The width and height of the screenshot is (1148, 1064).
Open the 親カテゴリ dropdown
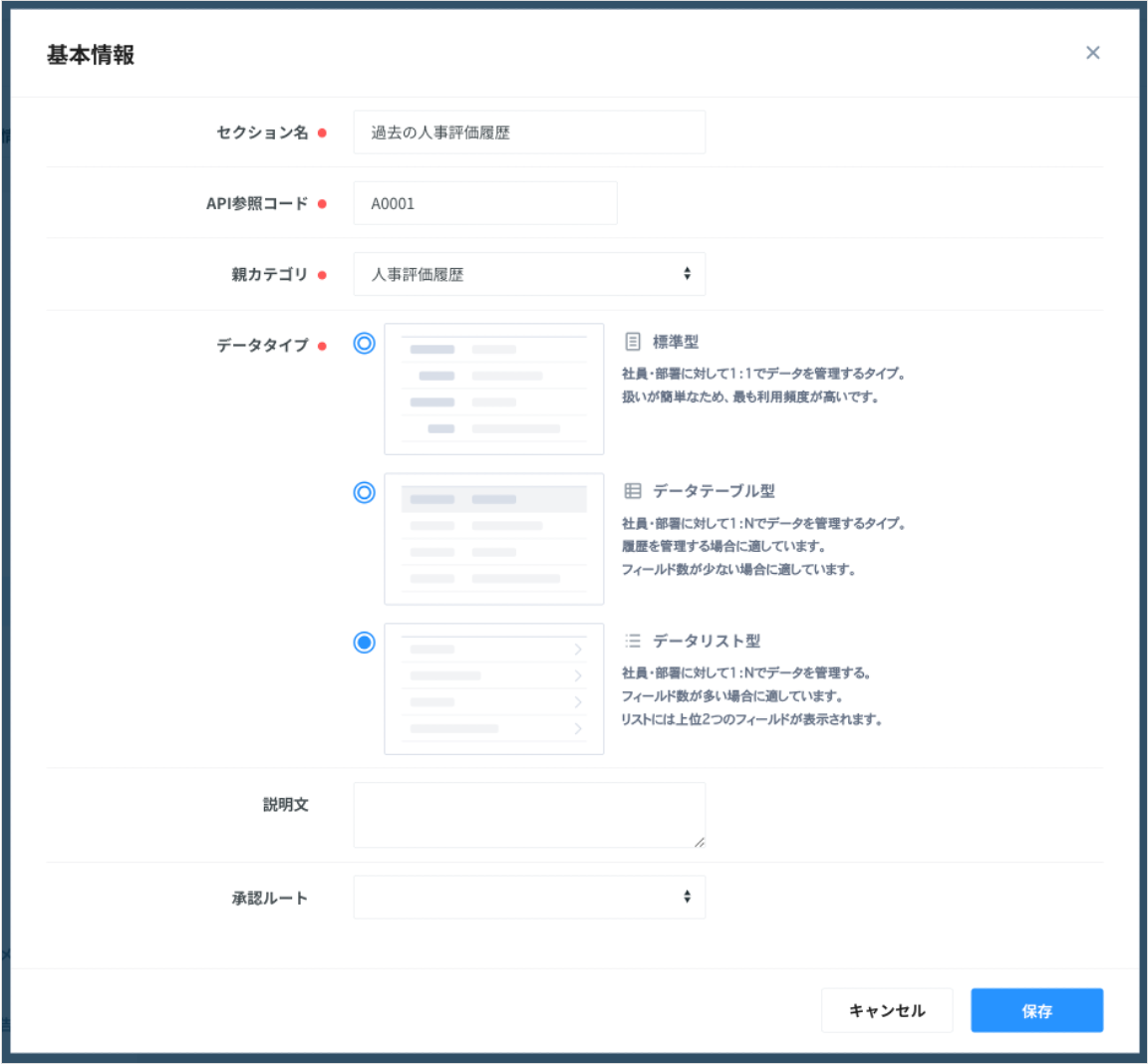pyautogui.click(x=529, y=273)
